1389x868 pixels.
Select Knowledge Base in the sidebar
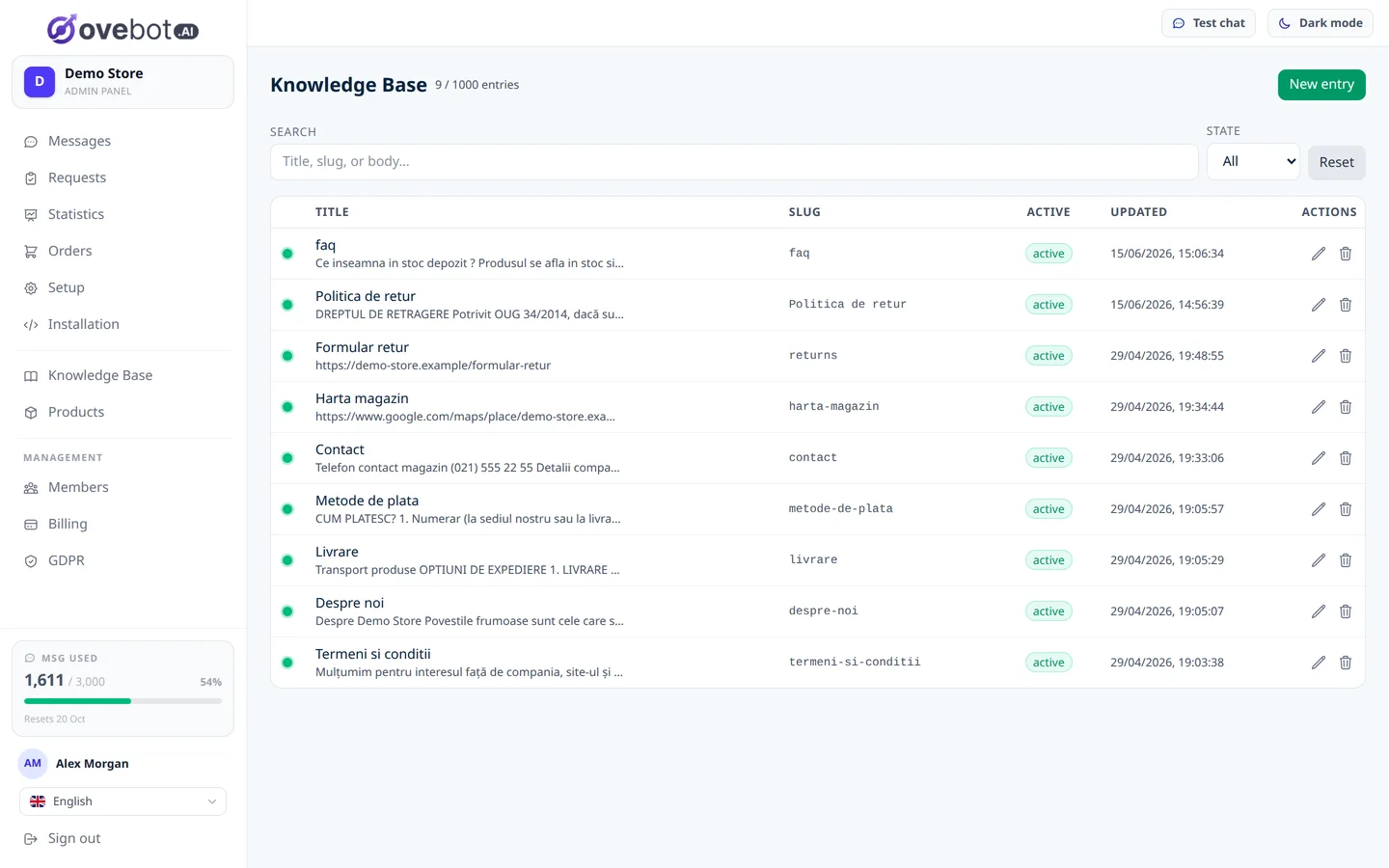click(x=123, y=375)
